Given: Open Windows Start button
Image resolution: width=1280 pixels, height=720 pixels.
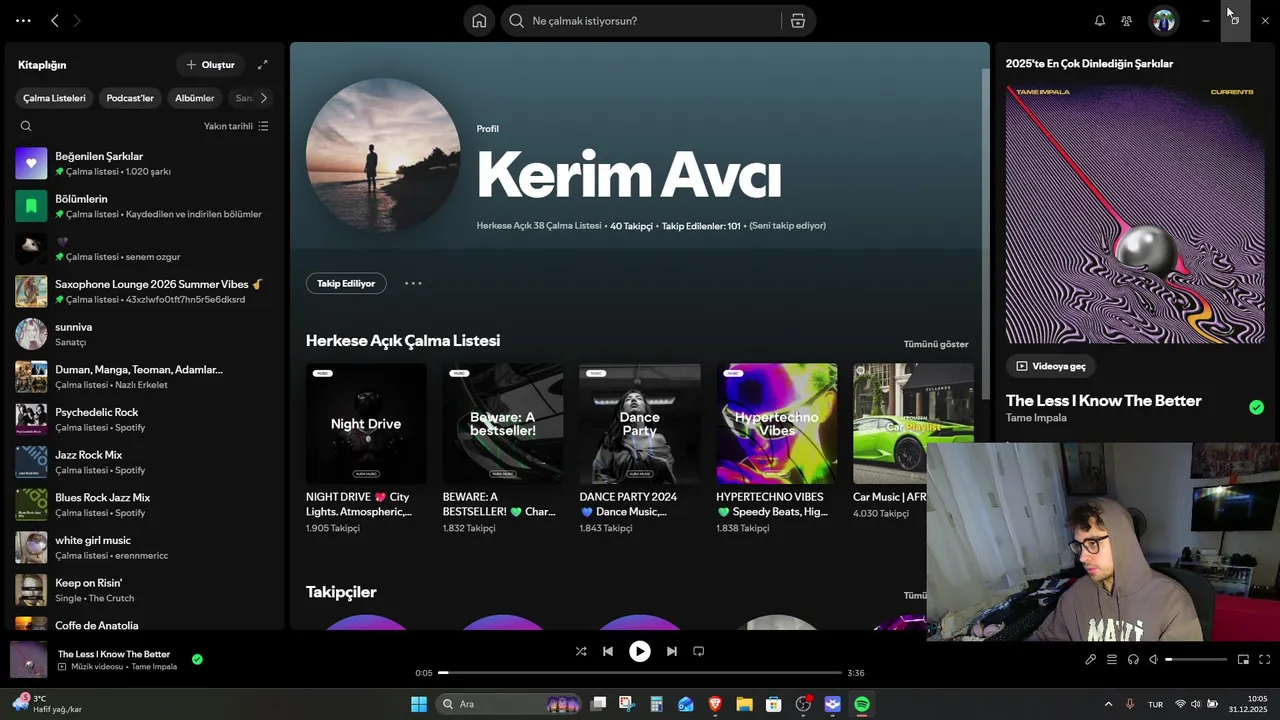Looking at the screenshot, I should tap(419, 704).
